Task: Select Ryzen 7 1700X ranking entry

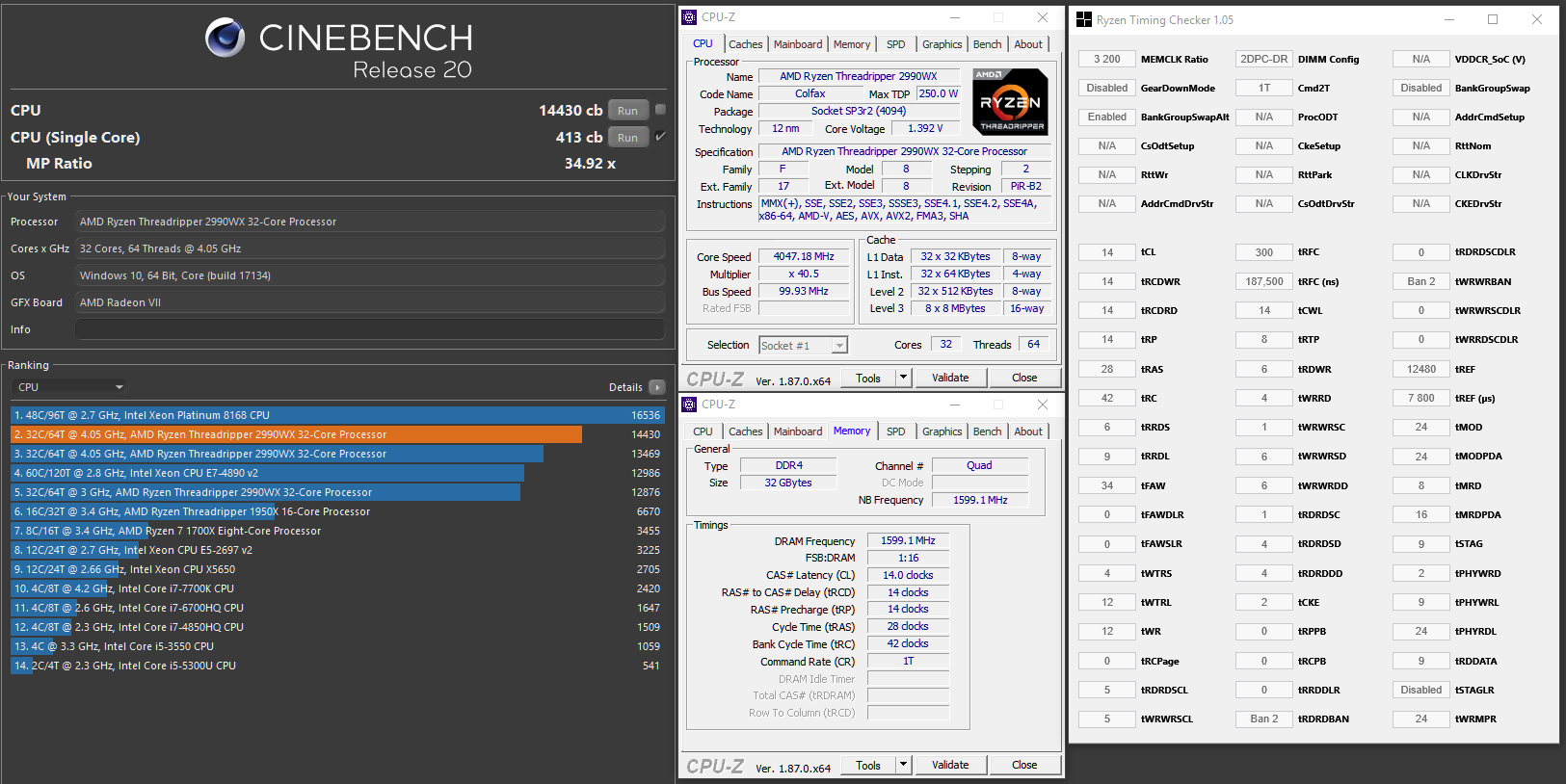Action: click(x=337, y=531)
